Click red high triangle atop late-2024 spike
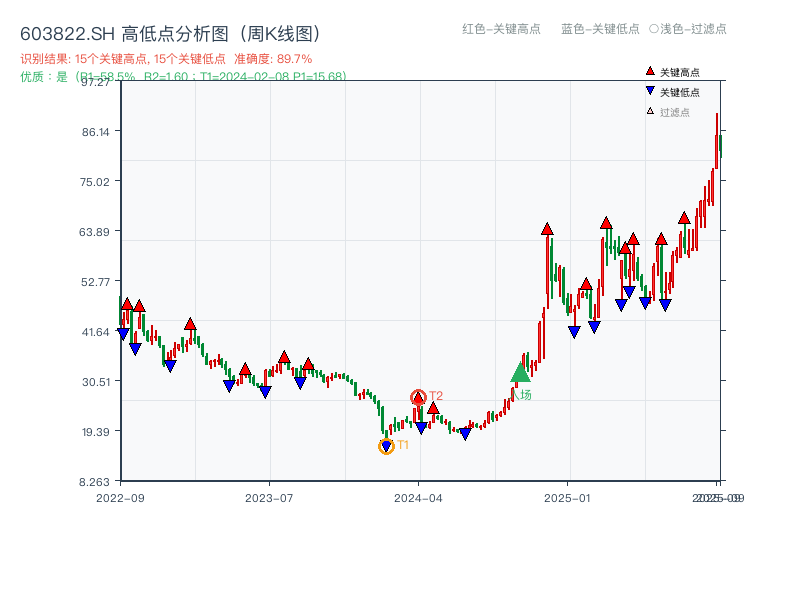800x600 pixels. 547,229
